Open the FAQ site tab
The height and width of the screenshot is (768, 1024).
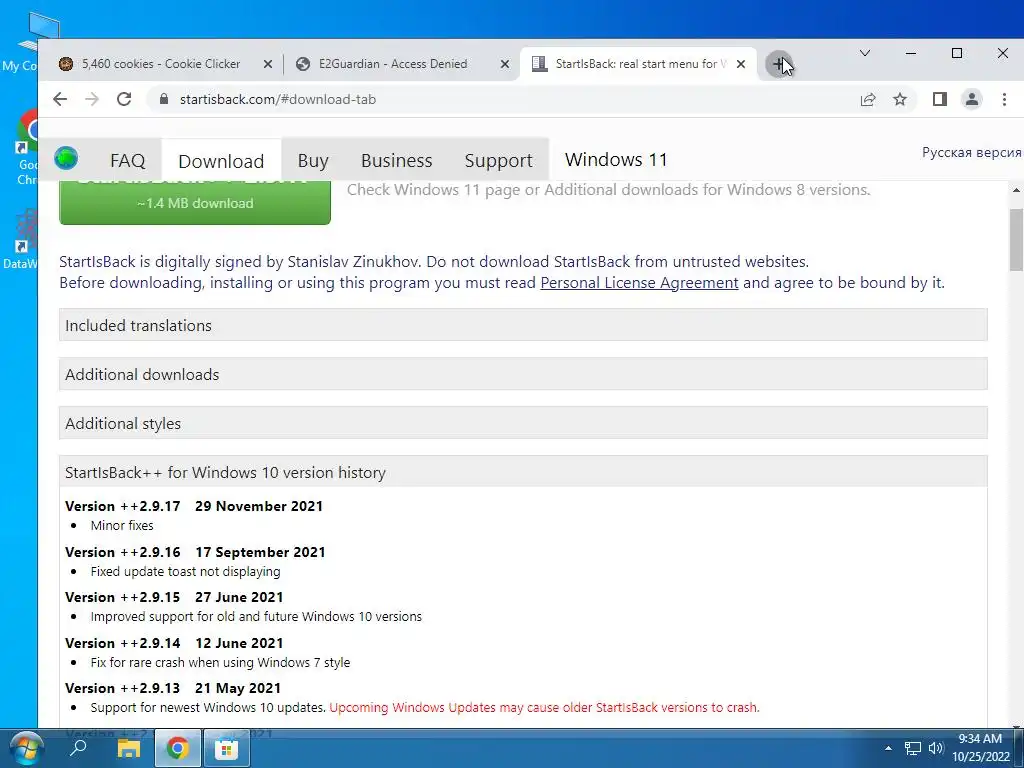pyautogui.click(x=127, y=161)
